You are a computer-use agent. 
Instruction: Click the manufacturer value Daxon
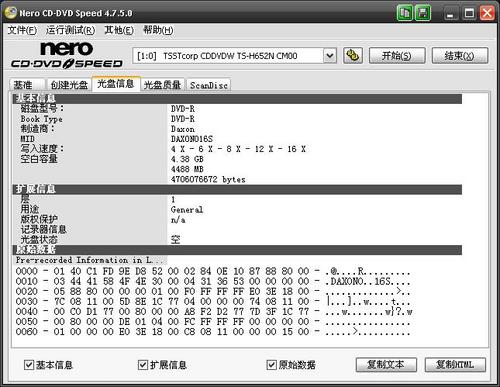[183, 129]
